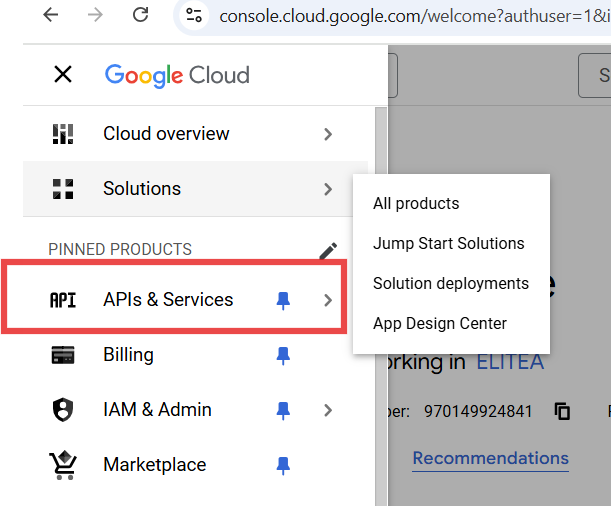Open IAM & Admin
Image resolution: width=611 pixels, height=506 pixels.
pyautogui.click(x=195, y=410)
